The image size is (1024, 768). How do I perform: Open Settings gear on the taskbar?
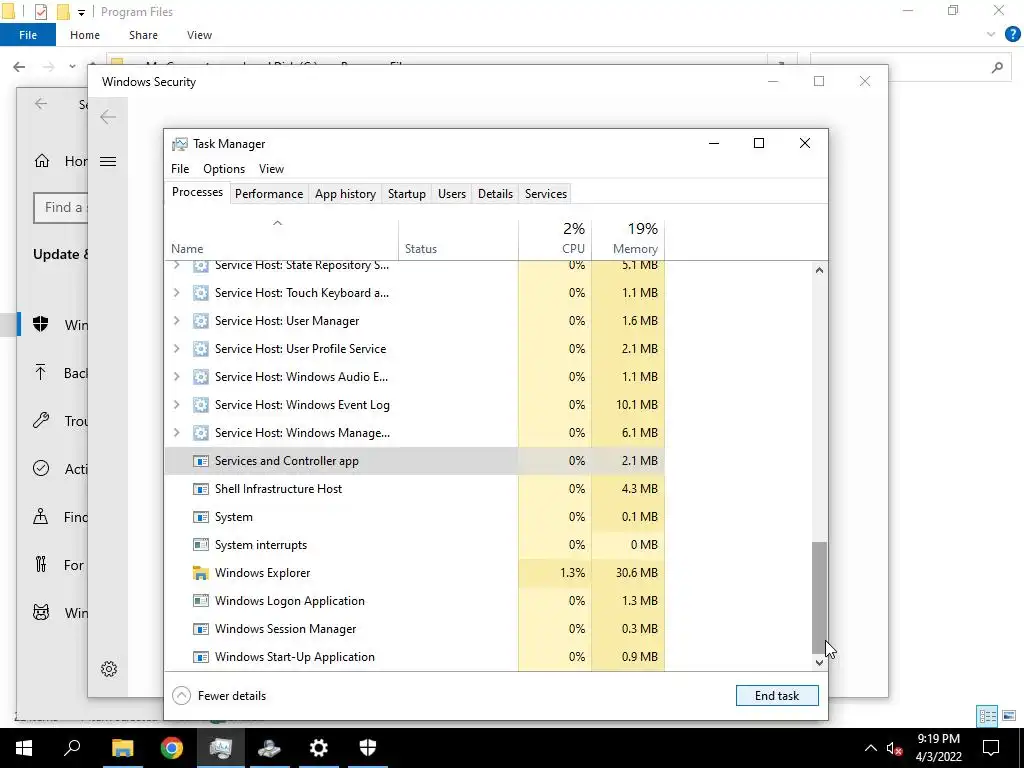pos(319,748)
